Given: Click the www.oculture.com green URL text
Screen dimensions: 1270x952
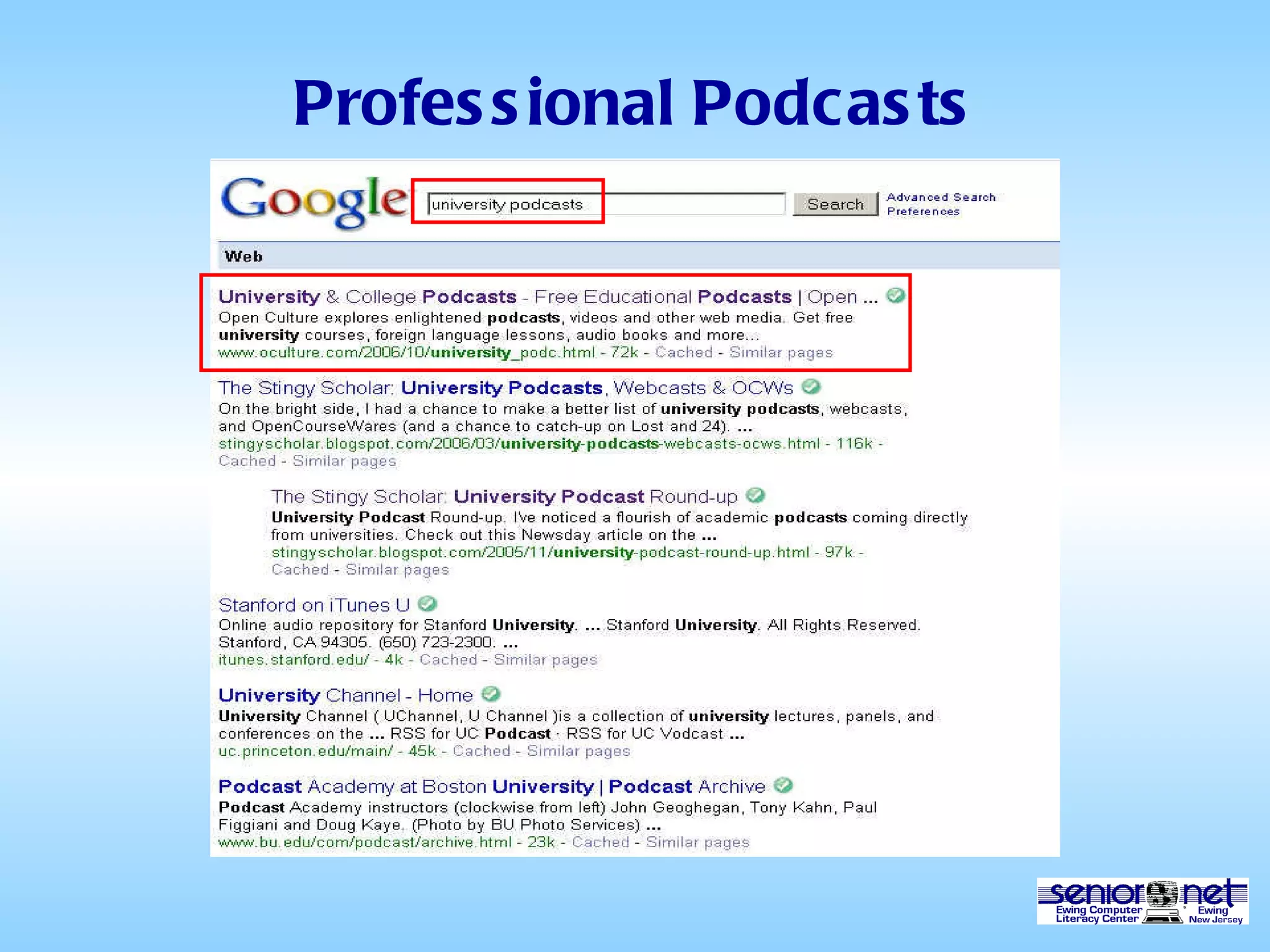Looking at the screenshot, I should [x=407, y=353].
